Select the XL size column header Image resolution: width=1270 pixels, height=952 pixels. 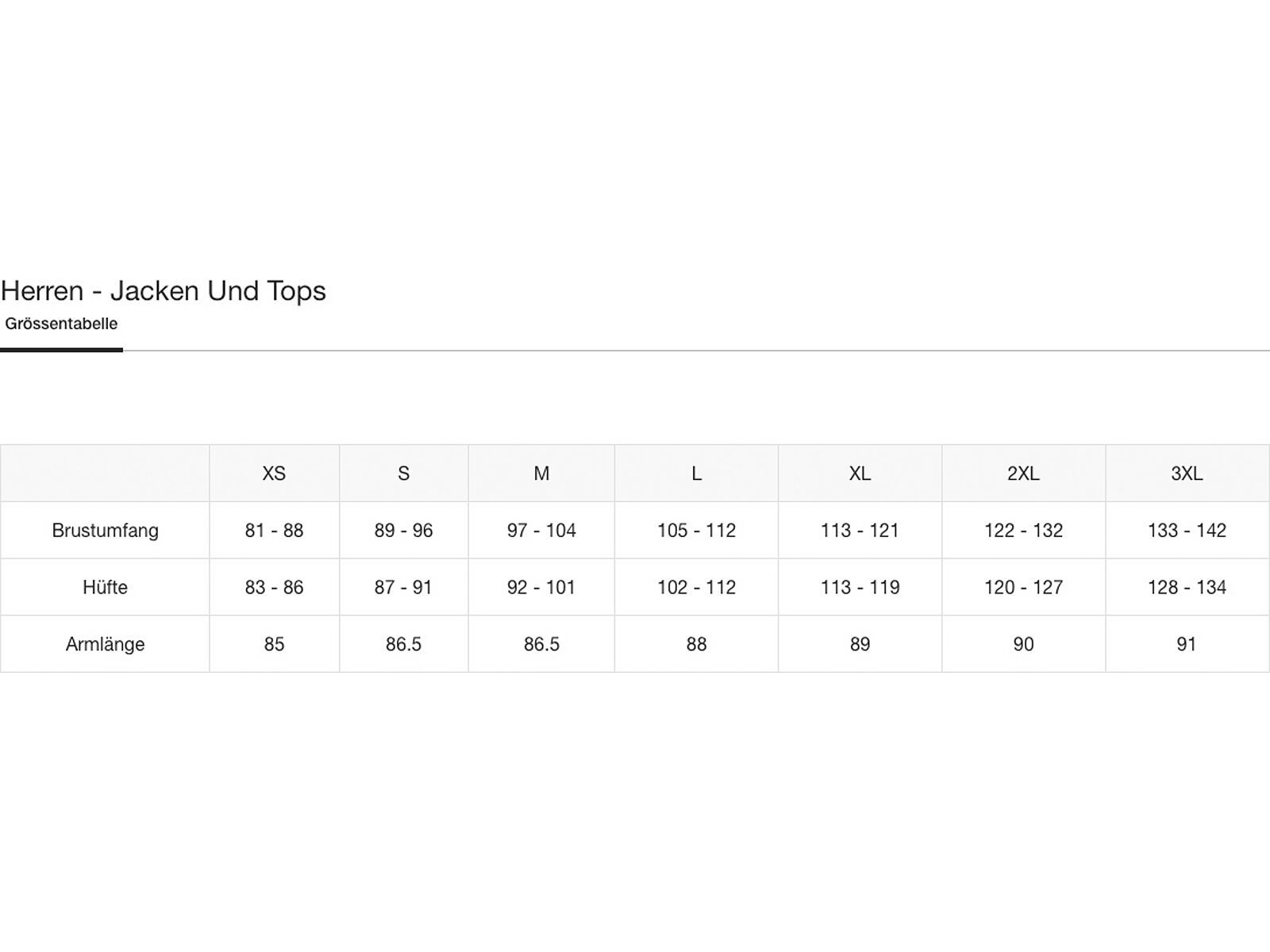click(x=860, y=474)
